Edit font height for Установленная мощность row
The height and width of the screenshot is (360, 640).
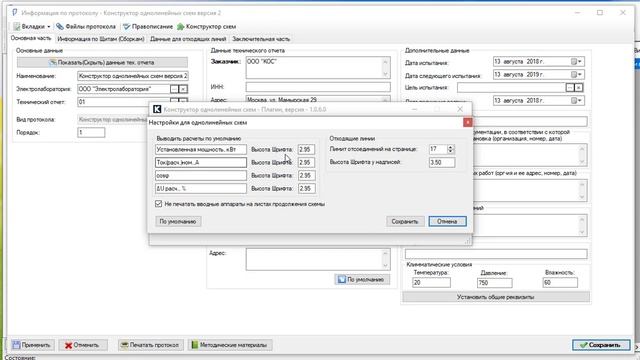(x=306, y=149)
